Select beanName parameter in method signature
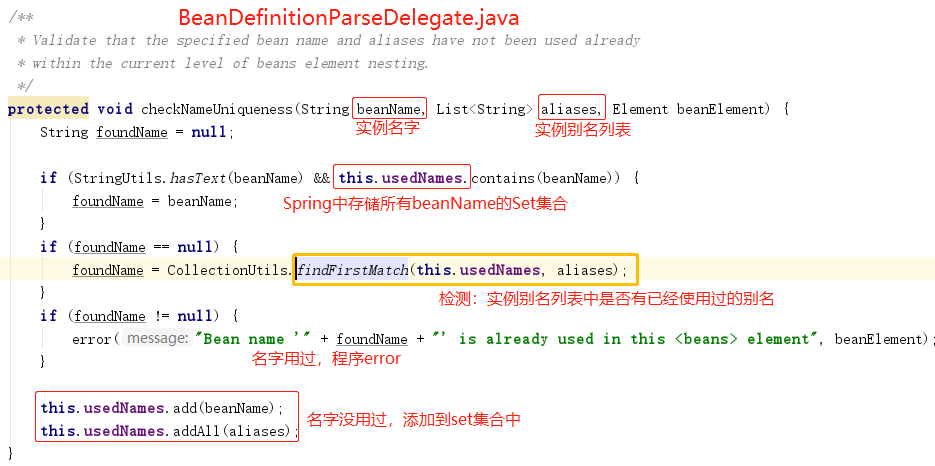Screen dimensions: 935x466 tap(389, 109)
